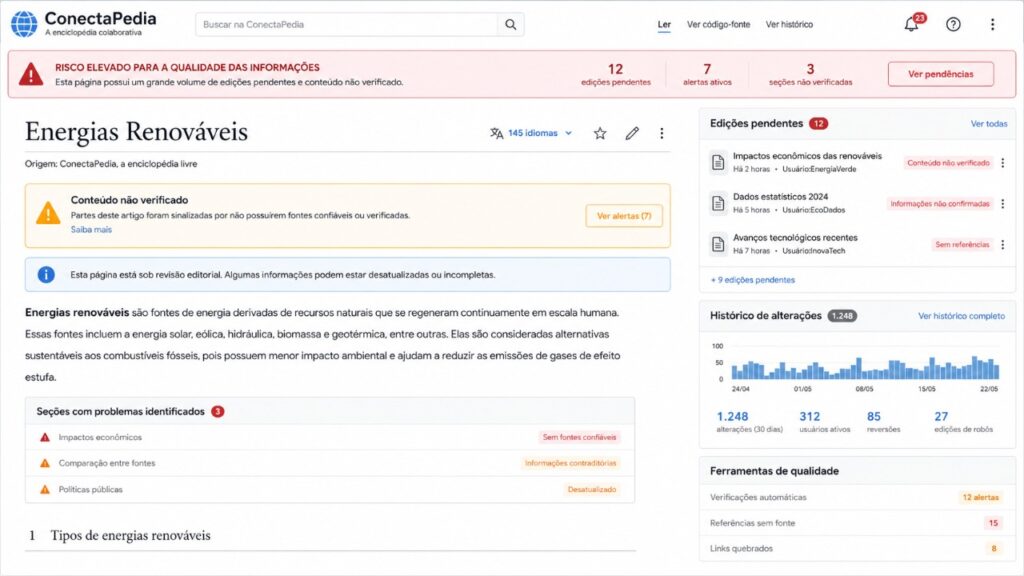Viewport: 1024px width, 576px height.
Task: Click the 12 alertas badge
Action: (980, 498)
